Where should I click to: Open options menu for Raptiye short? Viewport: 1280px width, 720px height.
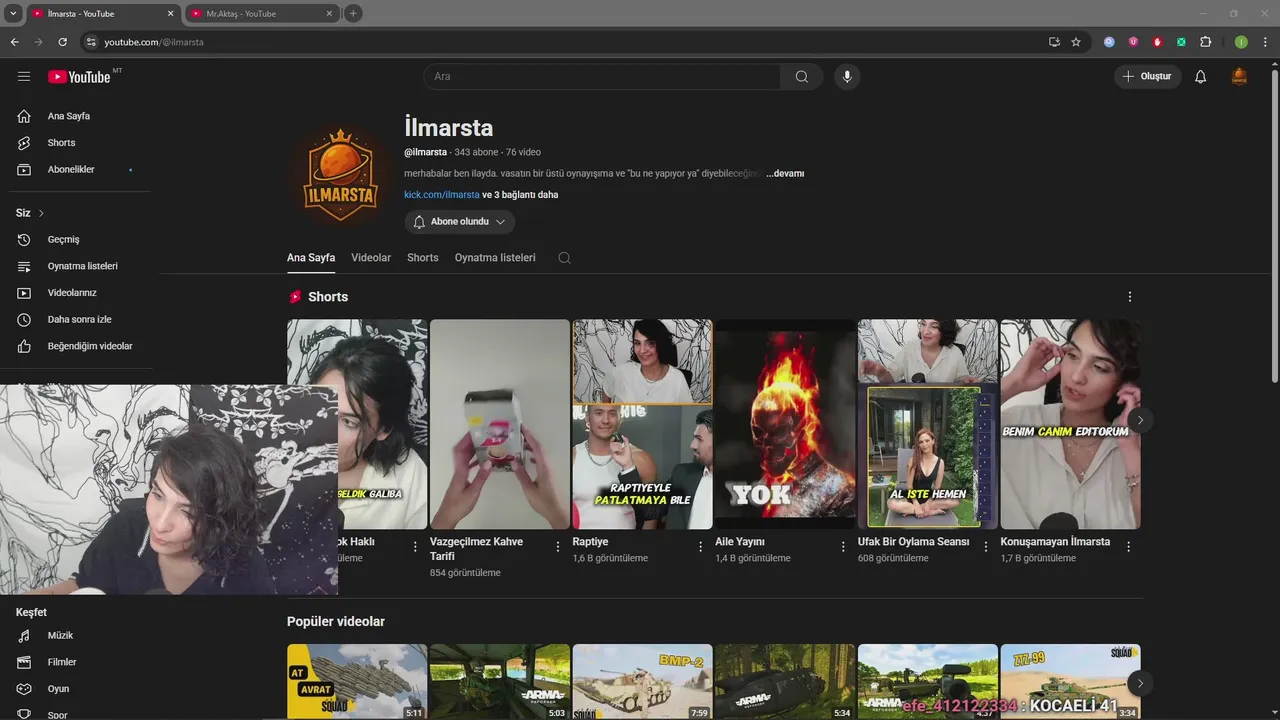click(x=700, y=547)
